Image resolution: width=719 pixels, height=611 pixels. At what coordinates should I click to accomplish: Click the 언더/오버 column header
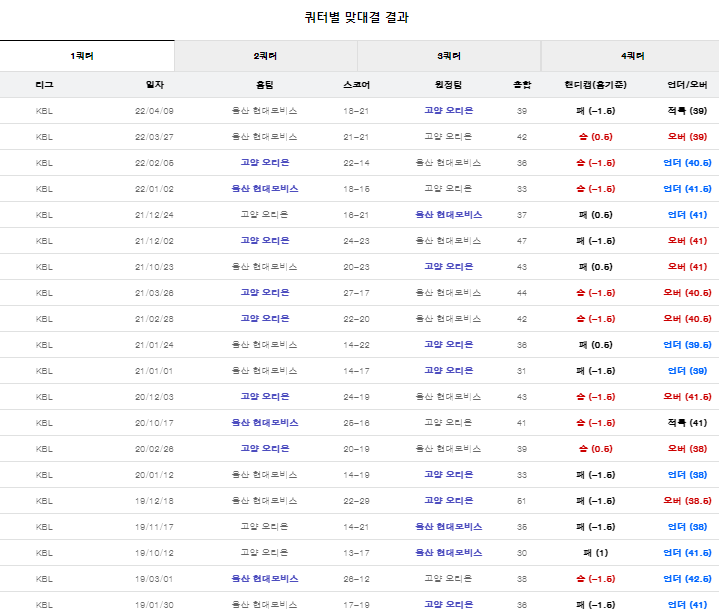point(687,84)
